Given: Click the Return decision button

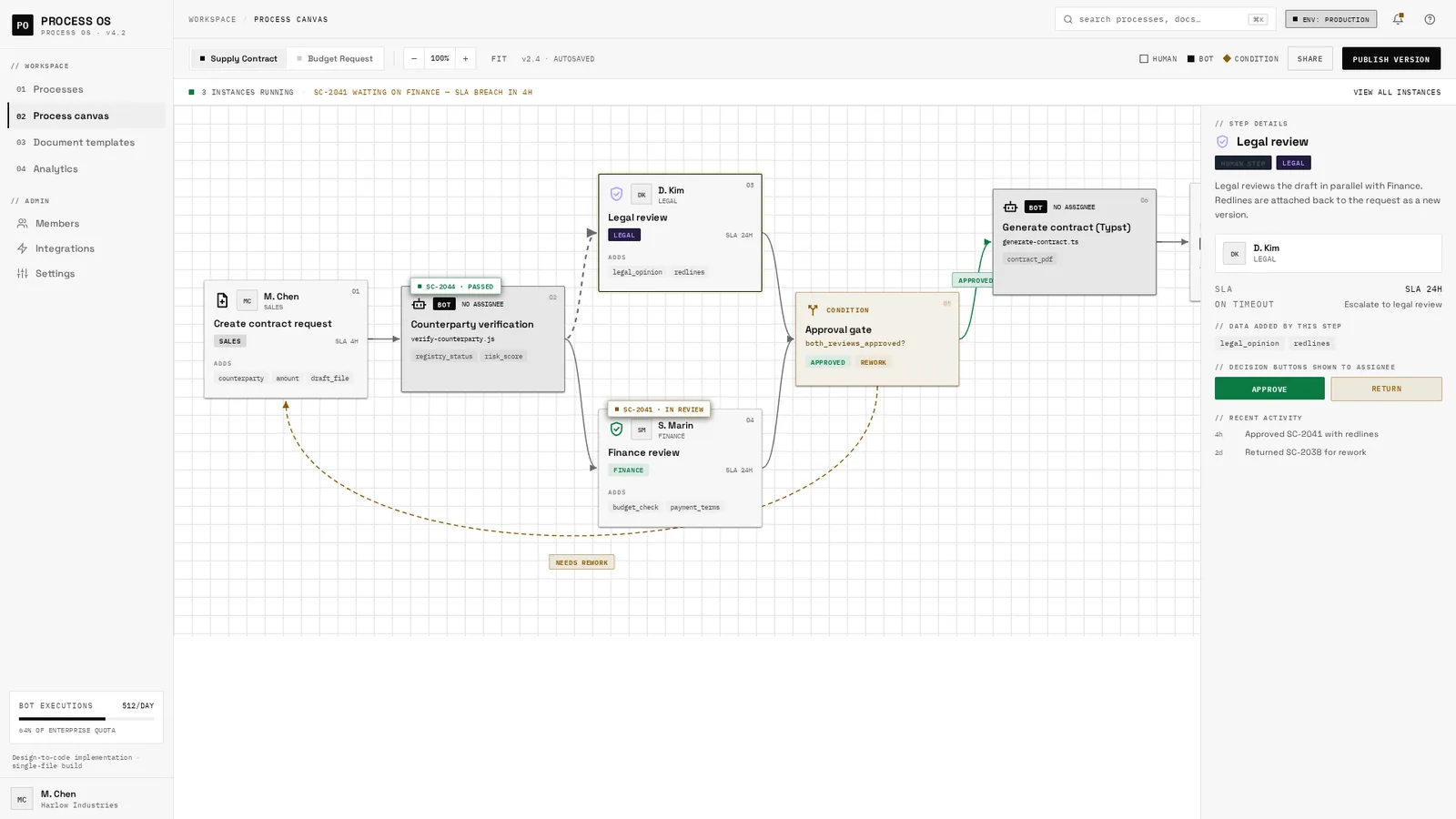Looking at the screenshot, I should [1386, 389].
